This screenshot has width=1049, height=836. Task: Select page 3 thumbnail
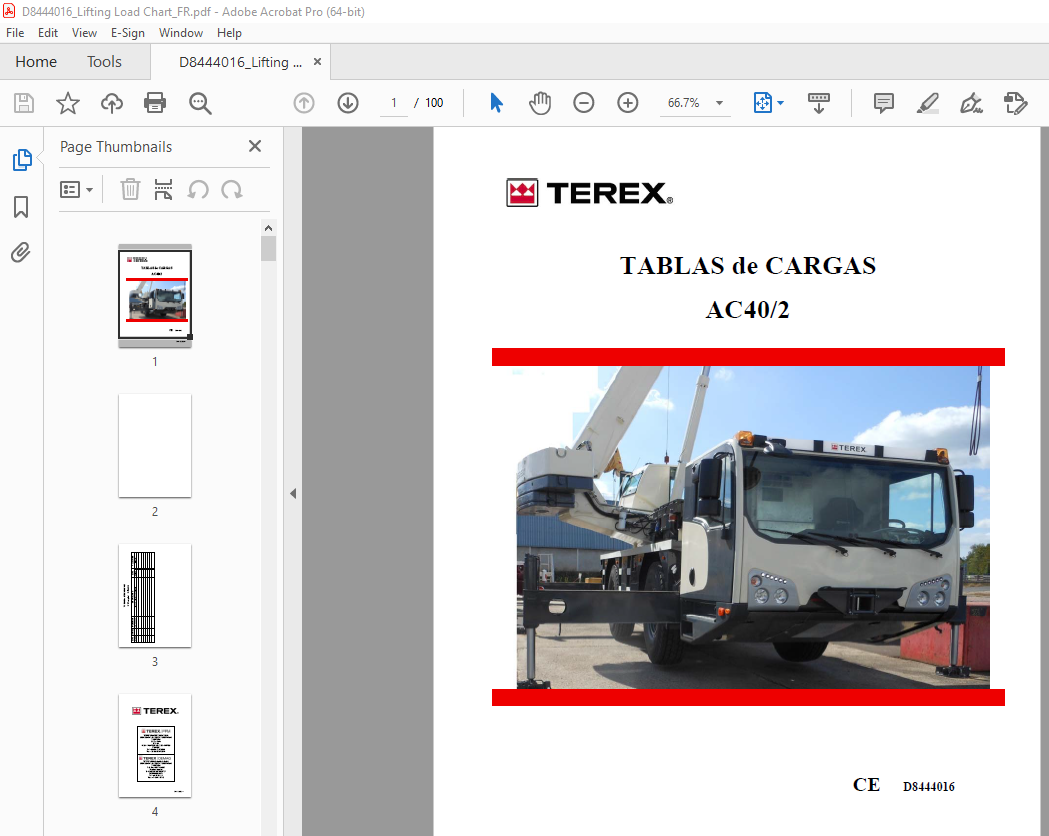[155, 595]
